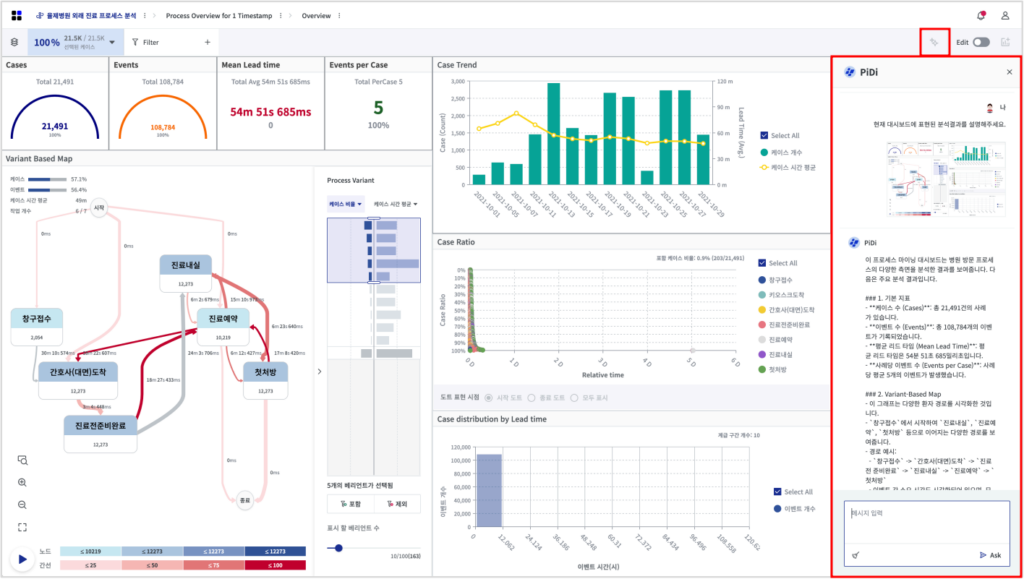This screenshot has width=1024, height=579.
Task: Toggle Select All in Case distribution legend
Action: [780, 492]
